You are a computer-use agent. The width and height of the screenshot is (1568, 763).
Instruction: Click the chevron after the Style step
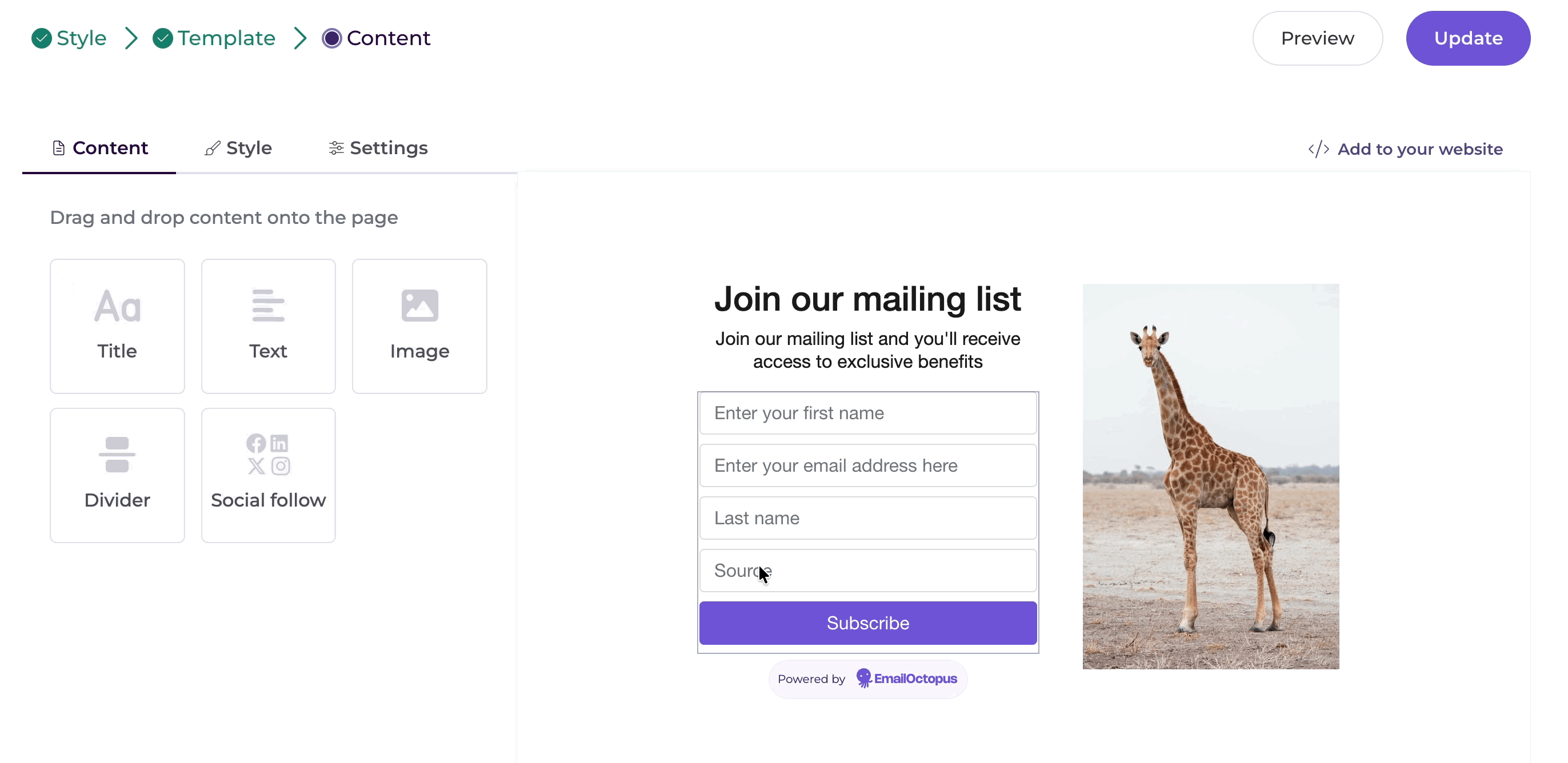[x=131, y=38]
